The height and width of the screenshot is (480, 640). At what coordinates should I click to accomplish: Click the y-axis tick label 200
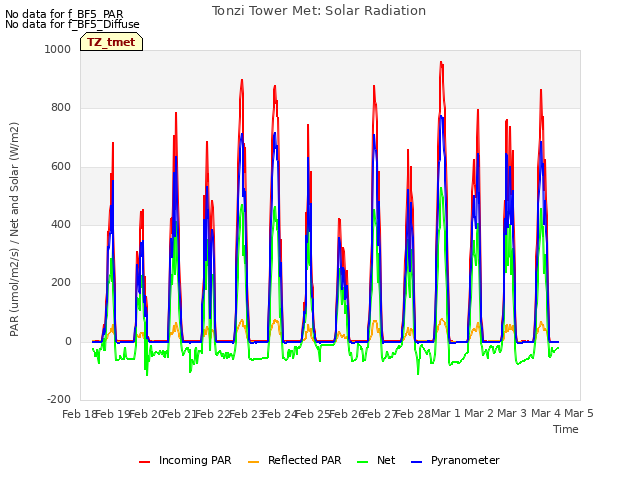pos(61,282)
